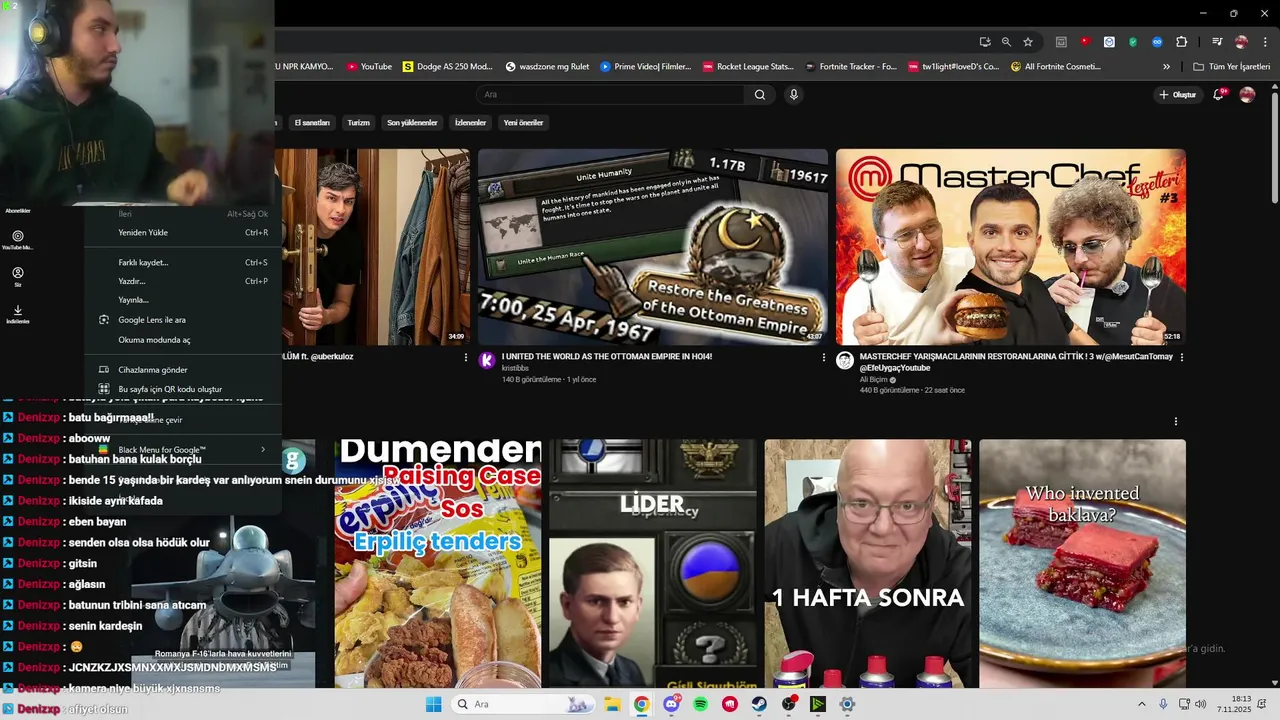The width and height of the screenshot is (1280, 720).
Task: Select the İzlenenler filter chip
Action: (470, 123)
